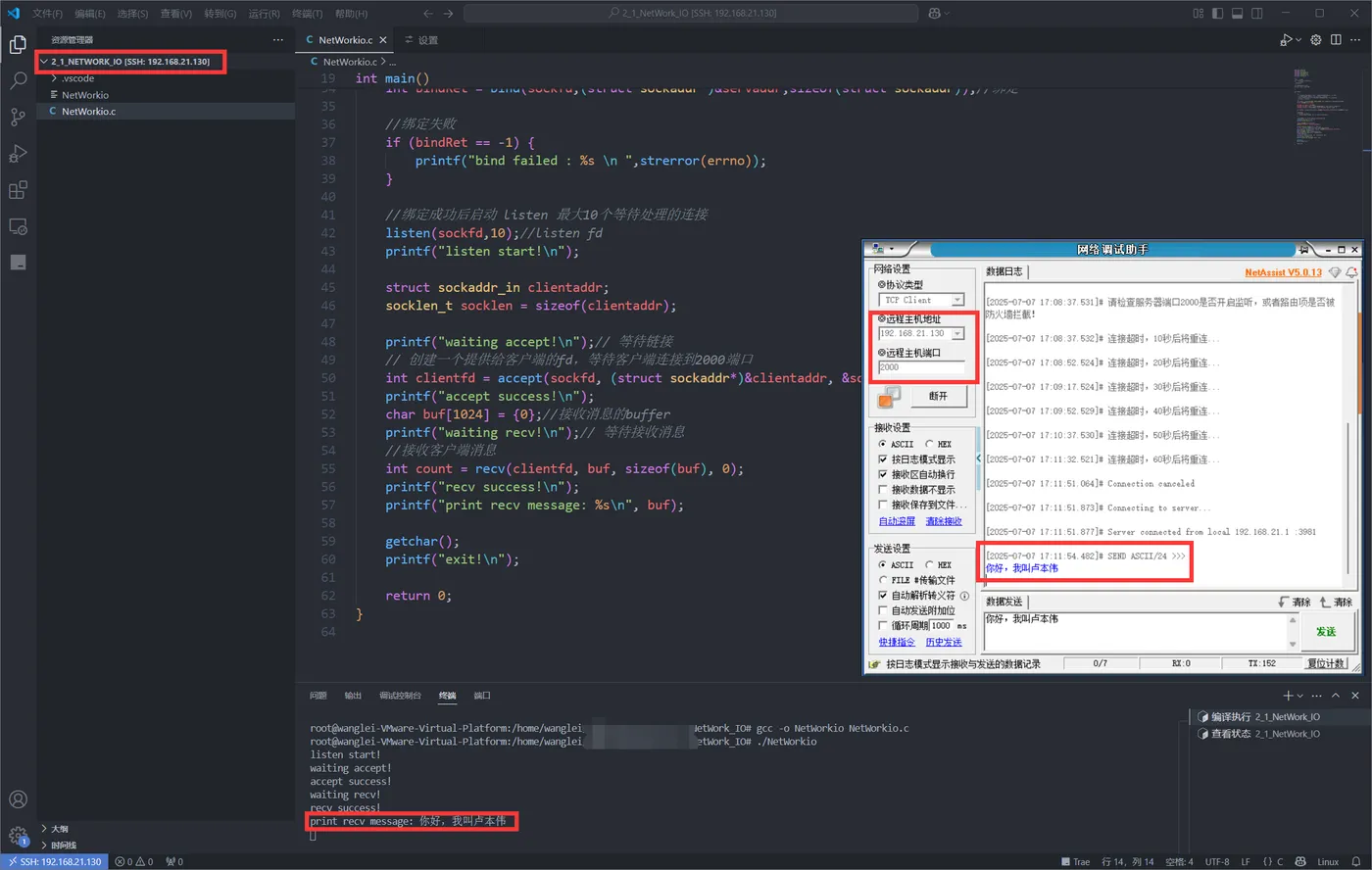
Task: Enable 接收保存到文件 checkbox
Action: (883, 505)
